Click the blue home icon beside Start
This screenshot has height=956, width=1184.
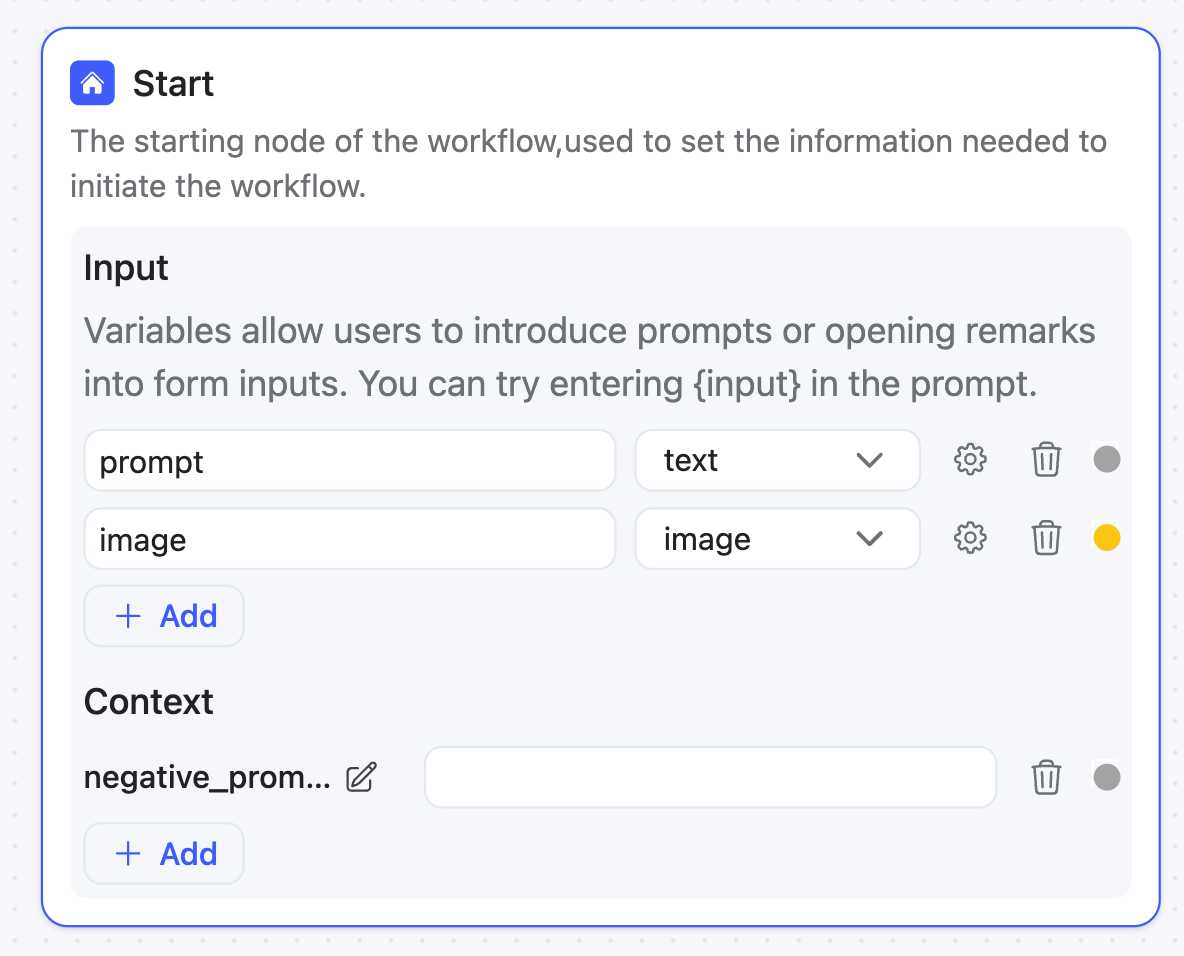[x=92, y=83]
